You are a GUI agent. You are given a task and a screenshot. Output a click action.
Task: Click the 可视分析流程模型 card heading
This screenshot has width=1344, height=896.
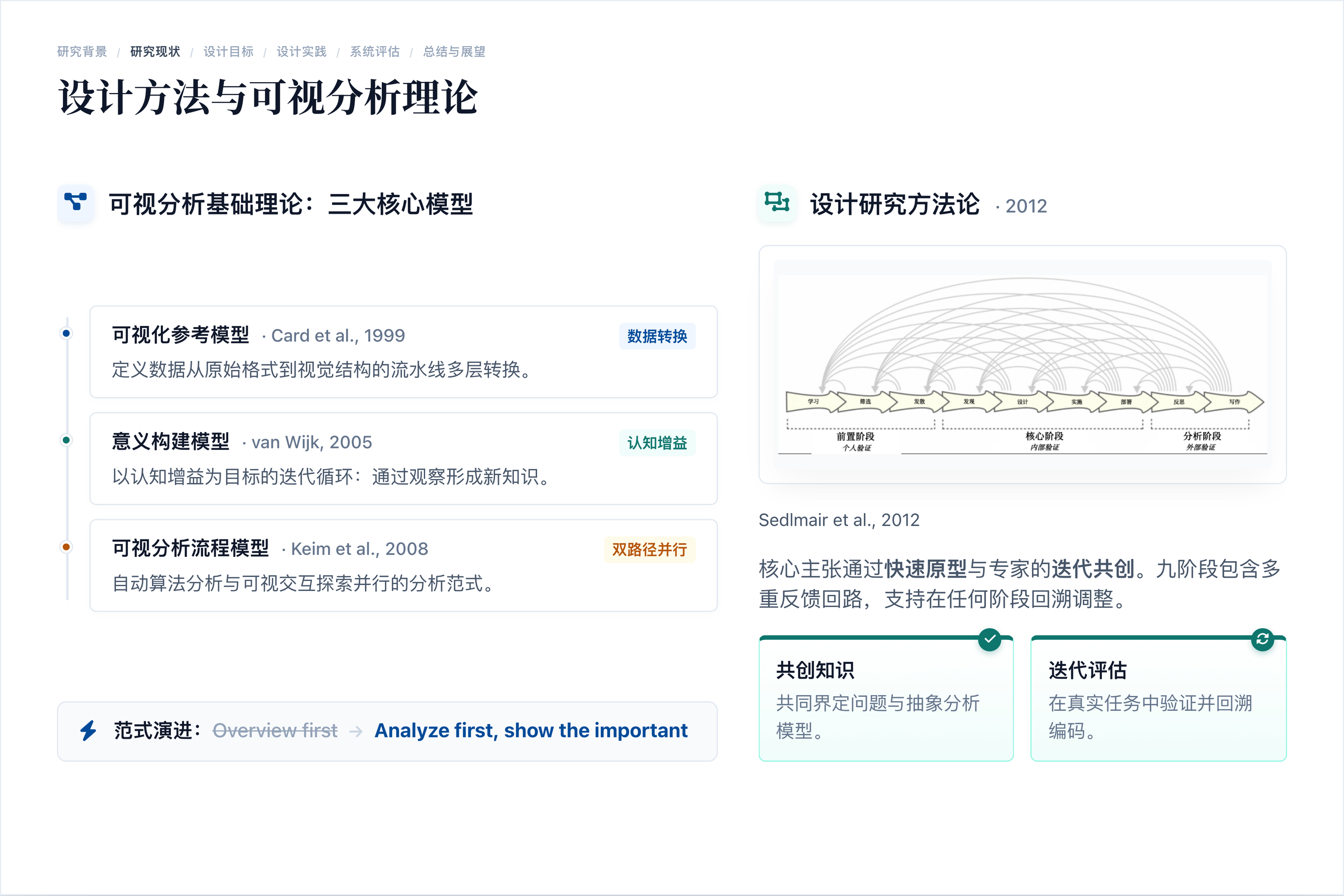pyautogui.click(x=190, y=549)
